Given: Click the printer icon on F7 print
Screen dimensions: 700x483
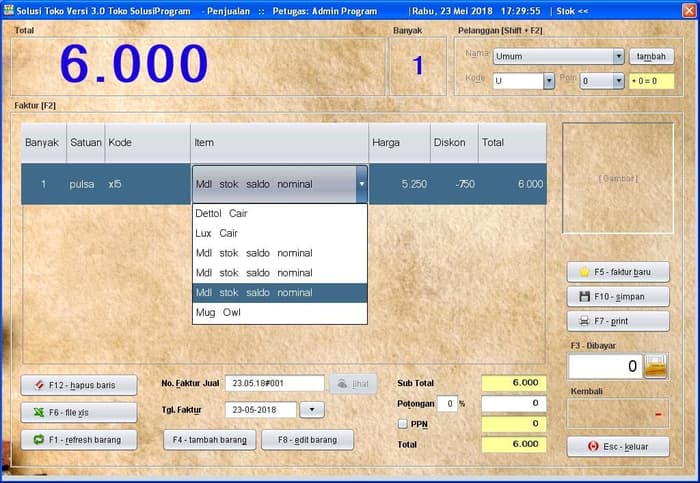Looking at the screenshot, I should pyautogui.click(x=583, y=321).
